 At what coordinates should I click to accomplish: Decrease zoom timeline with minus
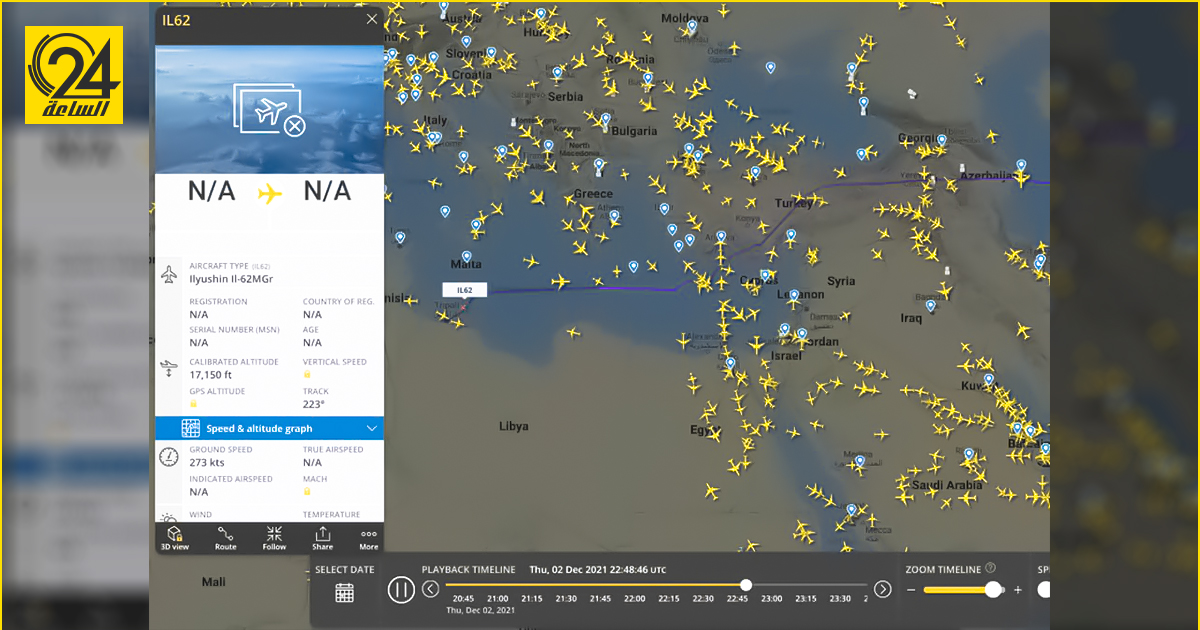tap(911, 590)
